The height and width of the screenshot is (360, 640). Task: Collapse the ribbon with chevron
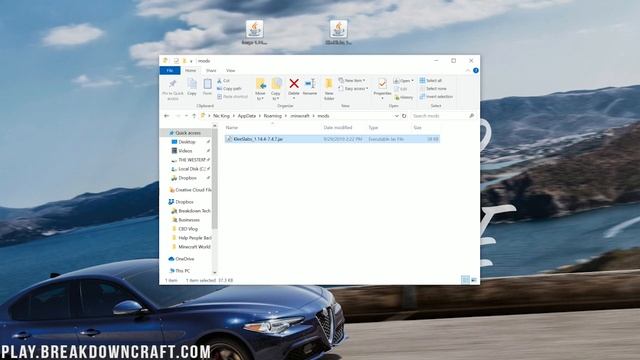(468, 71)
